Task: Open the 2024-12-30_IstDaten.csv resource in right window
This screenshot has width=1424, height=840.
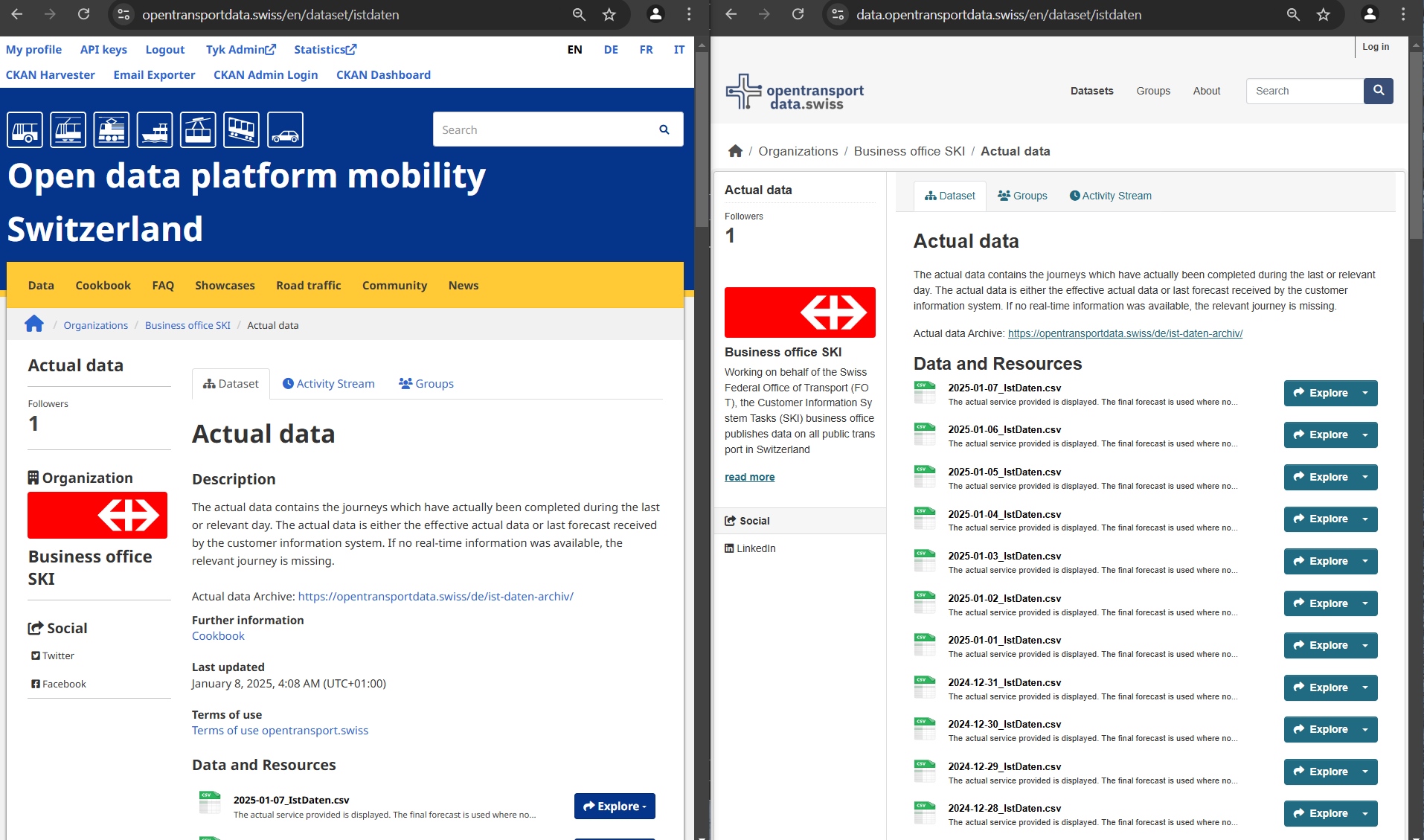Action: [1004, 724]
